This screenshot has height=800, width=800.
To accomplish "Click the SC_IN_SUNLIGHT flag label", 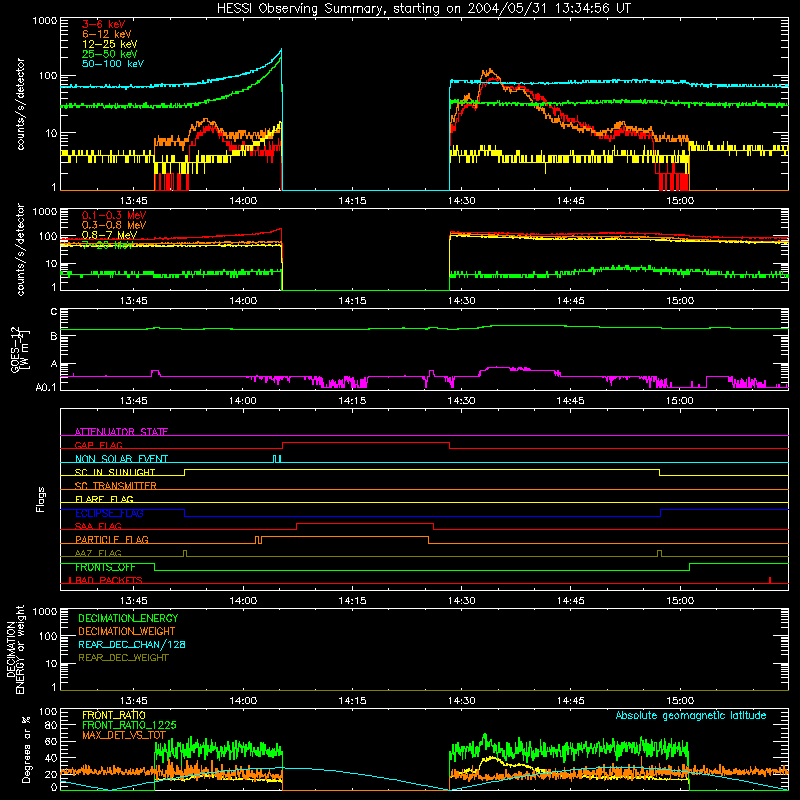I will 115,472.
